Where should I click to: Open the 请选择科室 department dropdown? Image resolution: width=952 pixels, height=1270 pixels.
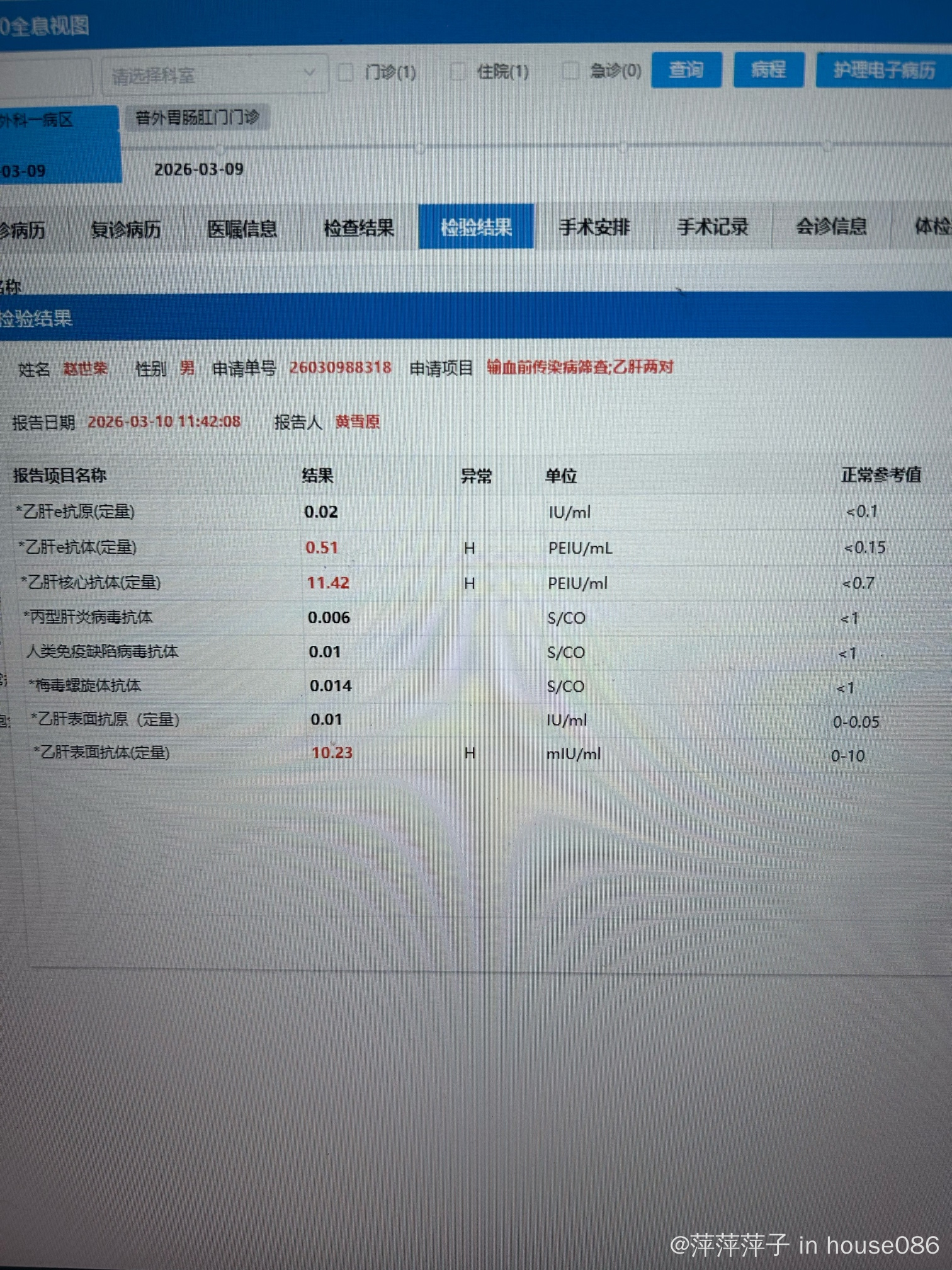pos(214,75)
